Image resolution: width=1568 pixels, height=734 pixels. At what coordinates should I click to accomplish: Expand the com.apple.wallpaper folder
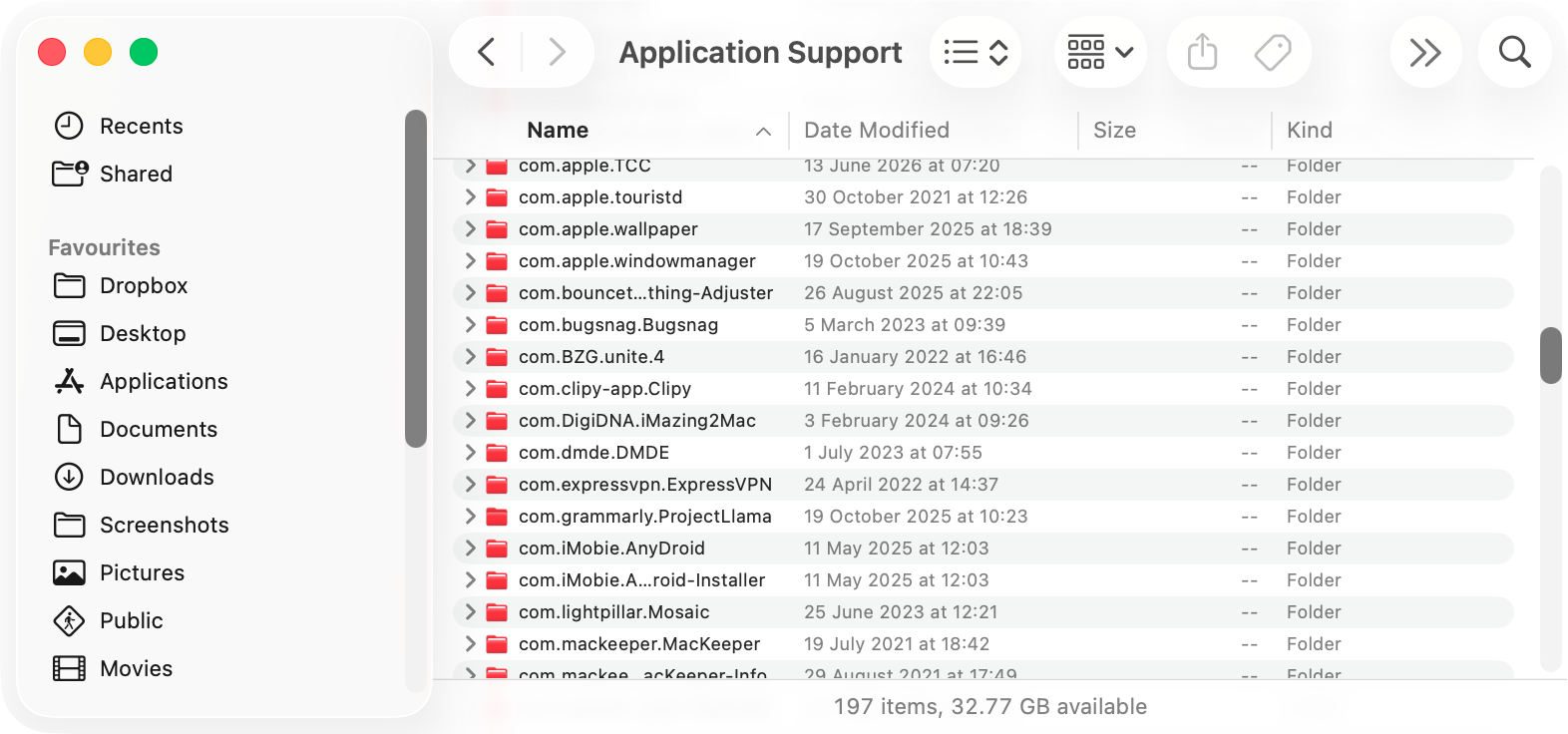tap(470, 229)
